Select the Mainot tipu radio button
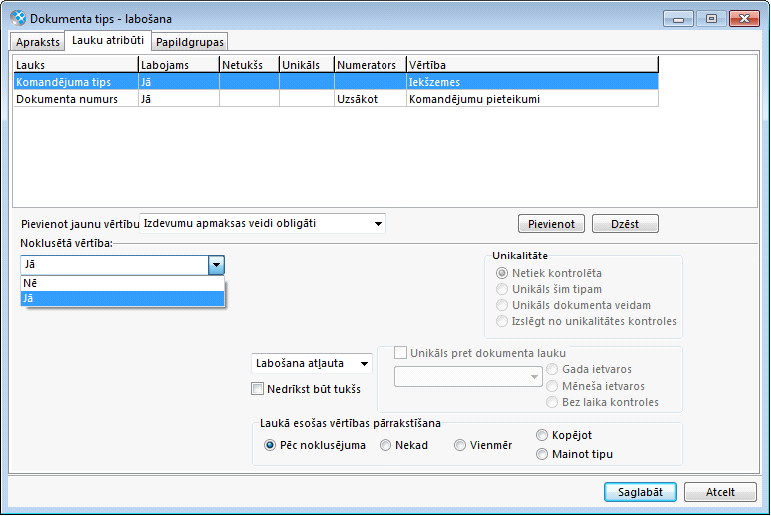 click(542, 454)
